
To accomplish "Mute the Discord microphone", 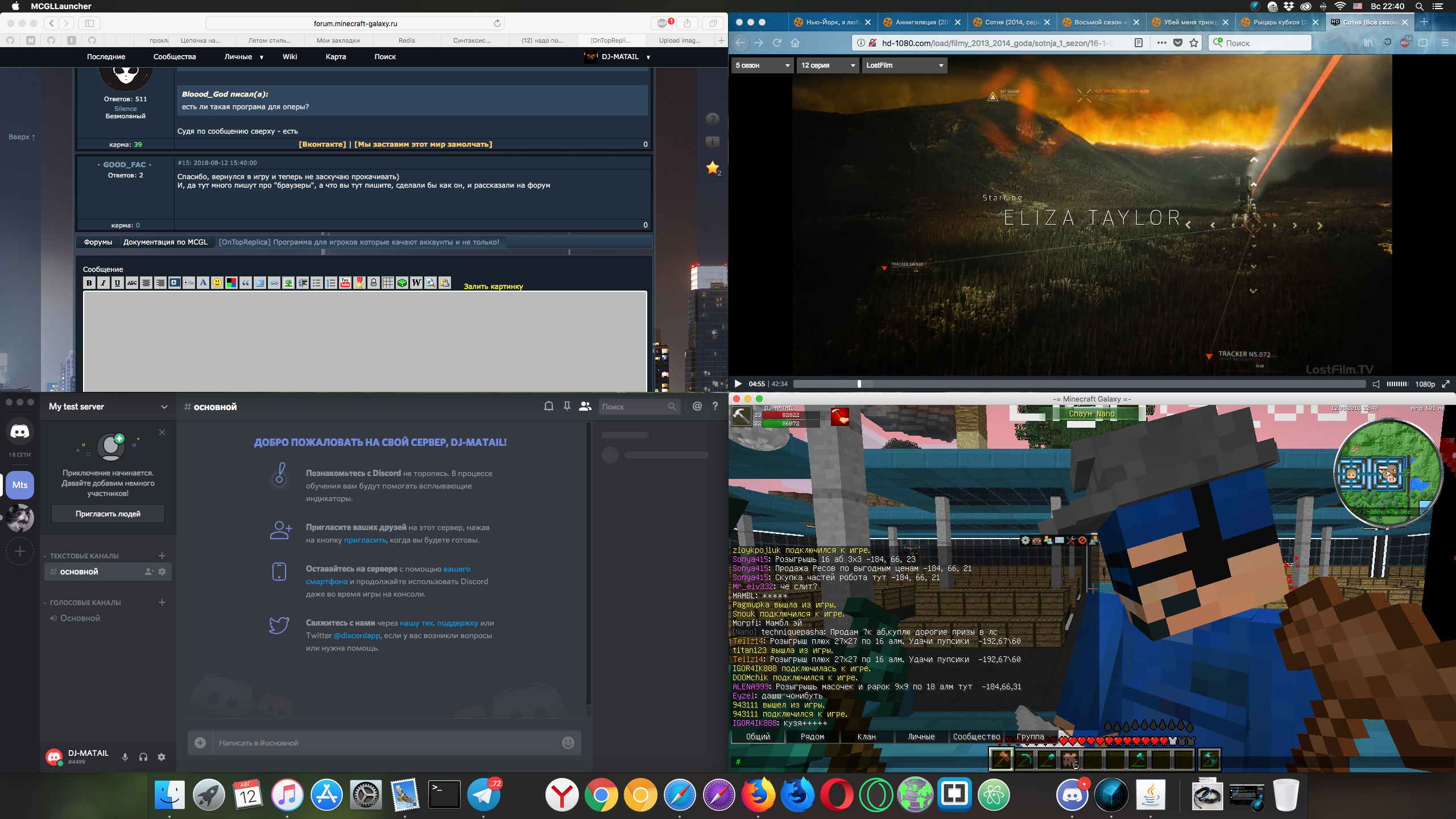I will coord(125,757).
